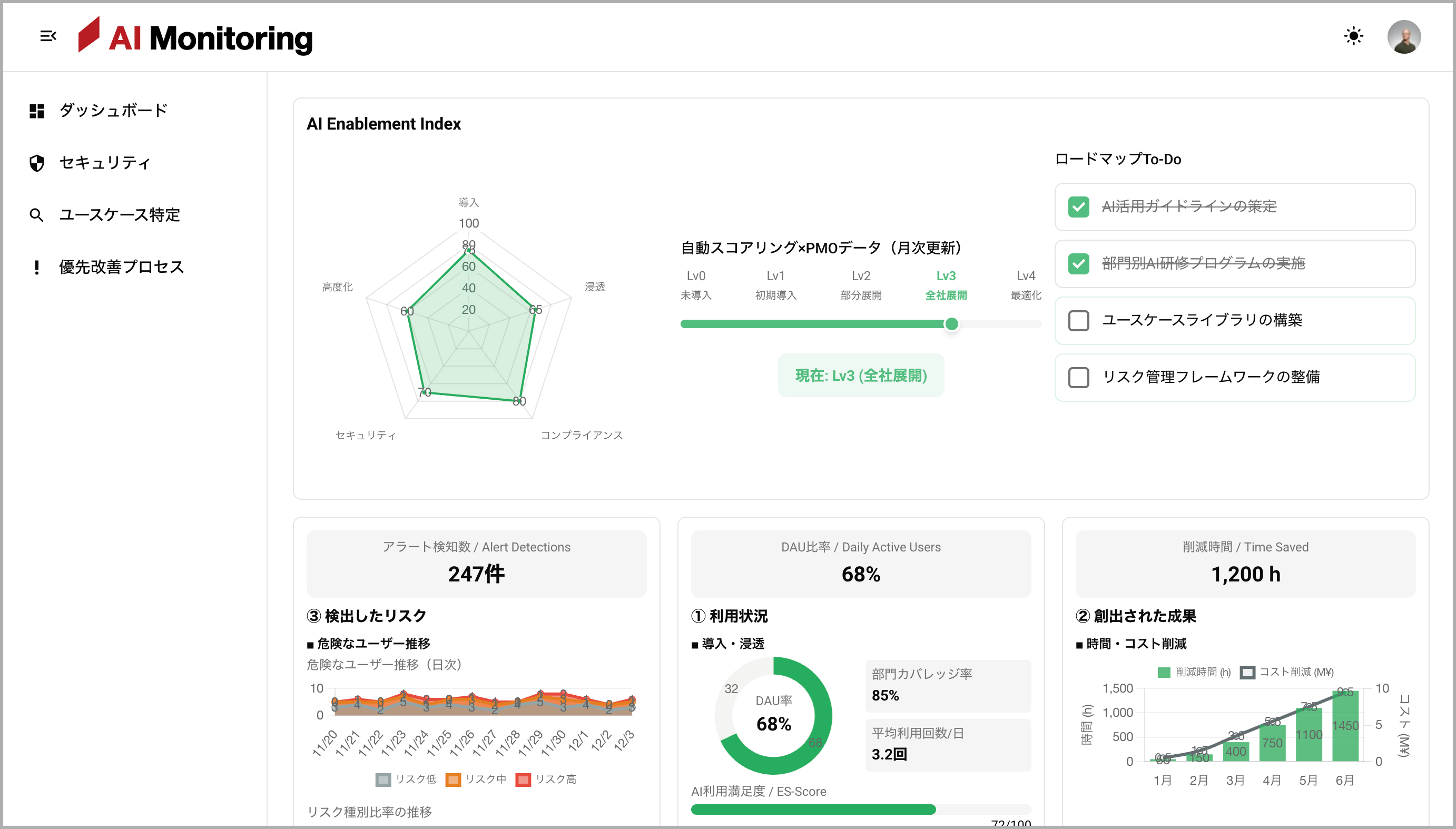Viewport: 1456px width, 829px height.
Task: Check リスク管理フレームワークの整備 checkbox
Action: tap(1078, 378)
